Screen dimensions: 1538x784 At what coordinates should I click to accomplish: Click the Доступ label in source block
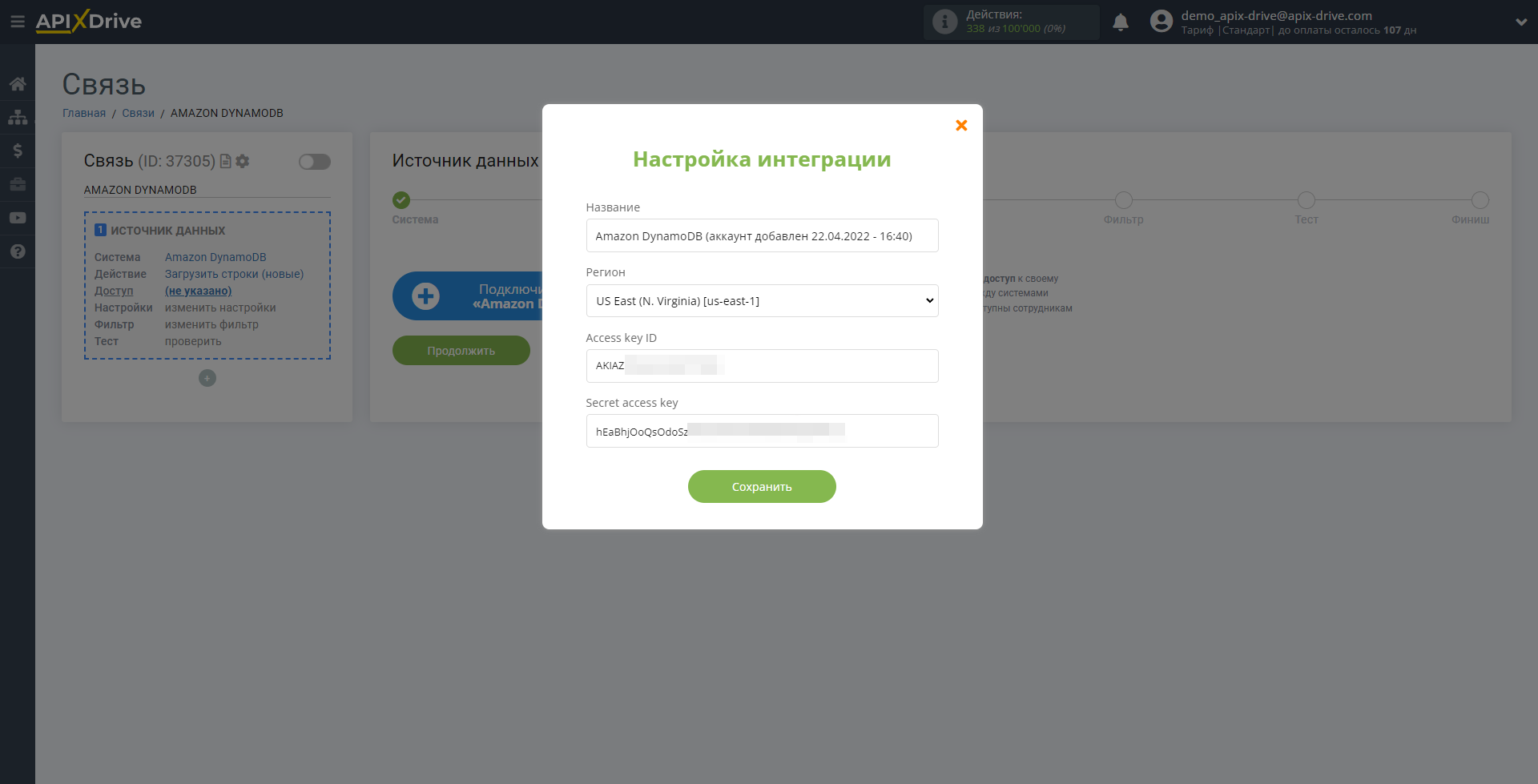114,291
